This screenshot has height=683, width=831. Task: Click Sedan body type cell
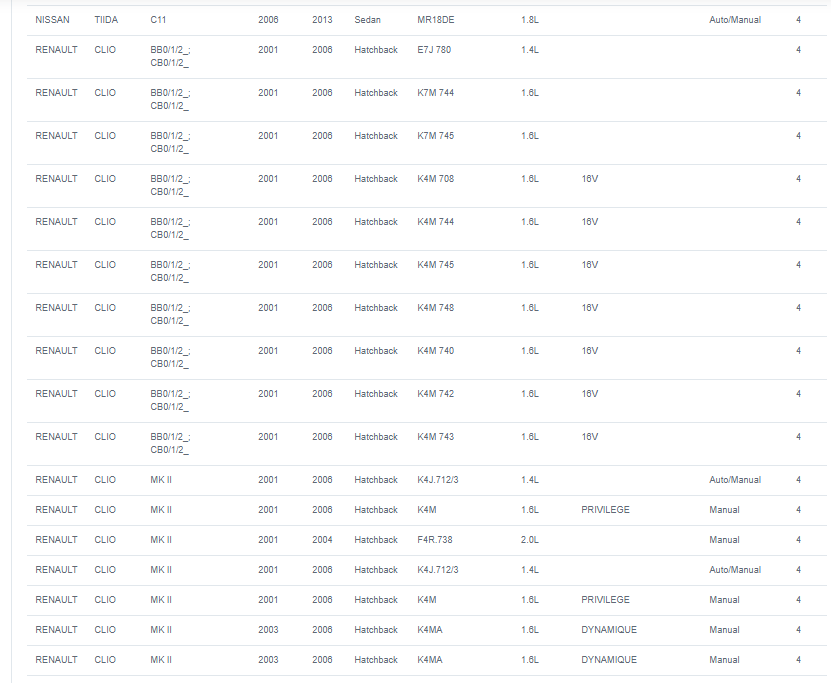pos(367,20)
